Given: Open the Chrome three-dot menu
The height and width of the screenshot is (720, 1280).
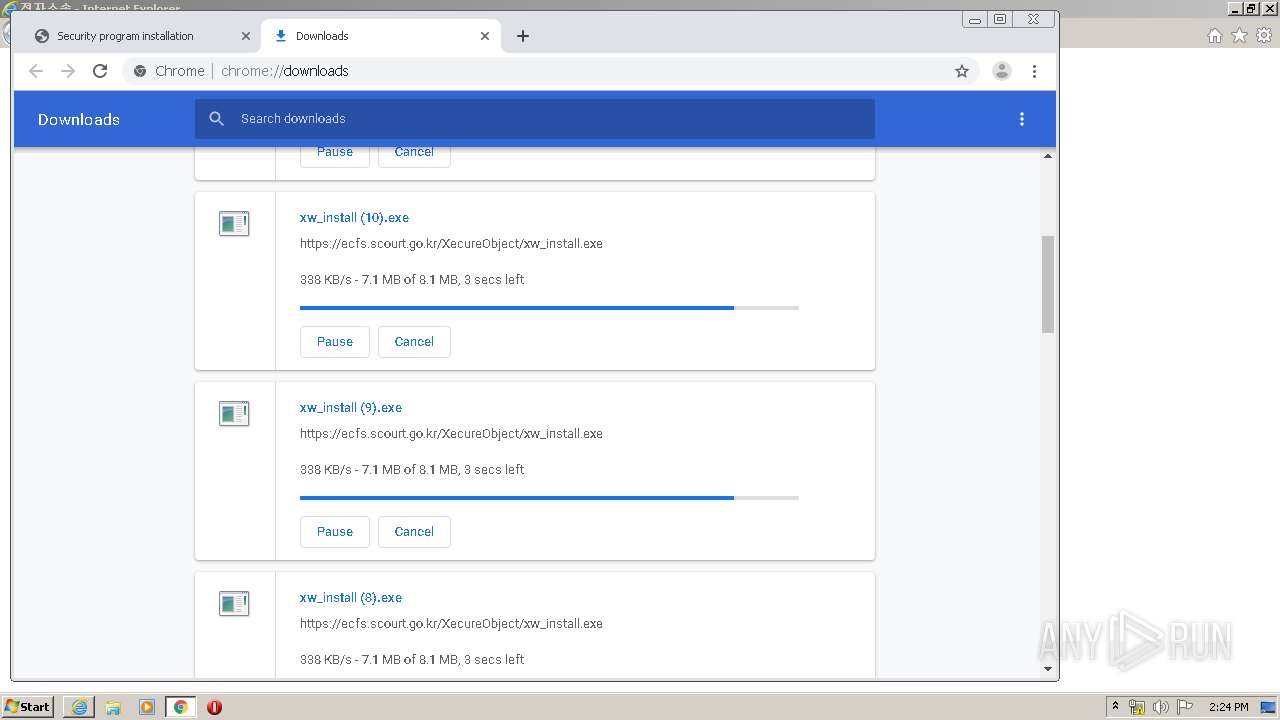Looking at the screenshot, I should pos(1034,71).
